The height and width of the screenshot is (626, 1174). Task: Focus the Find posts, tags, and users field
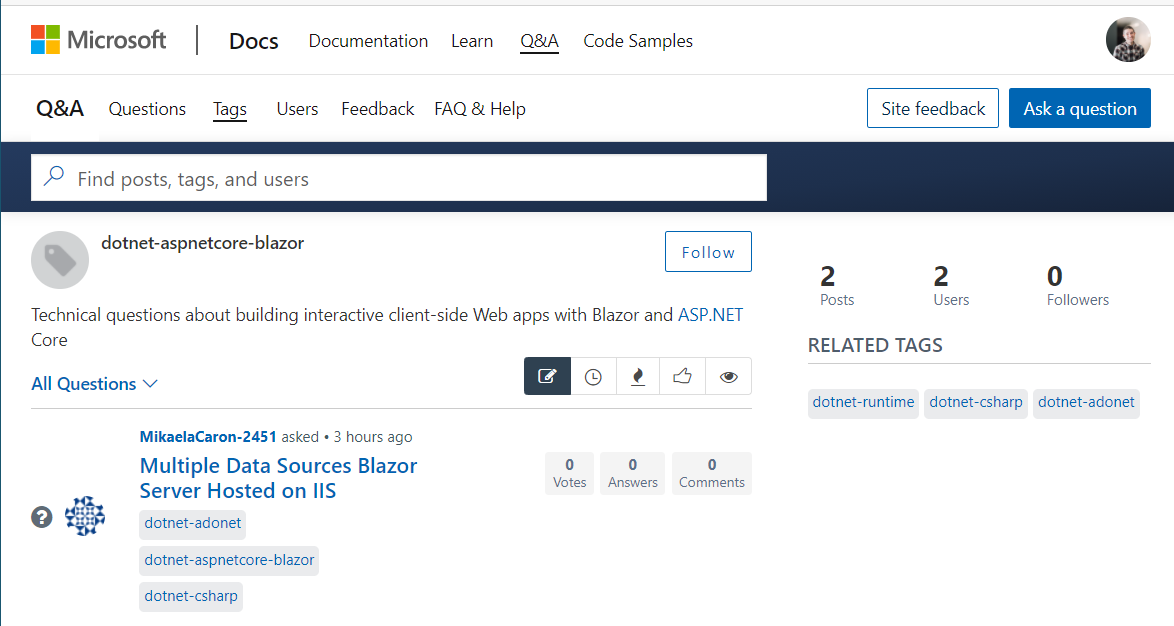pos(398,177)
